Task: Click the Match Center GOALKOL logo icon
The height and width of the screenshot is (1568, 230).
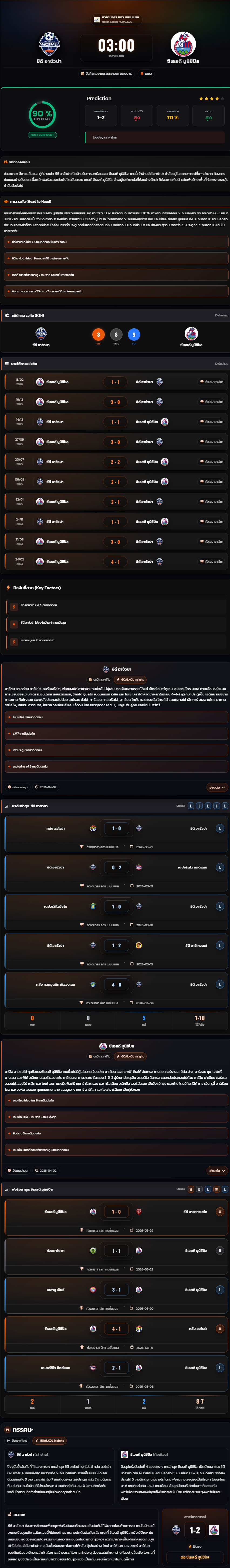Action: tap(96, 19)
